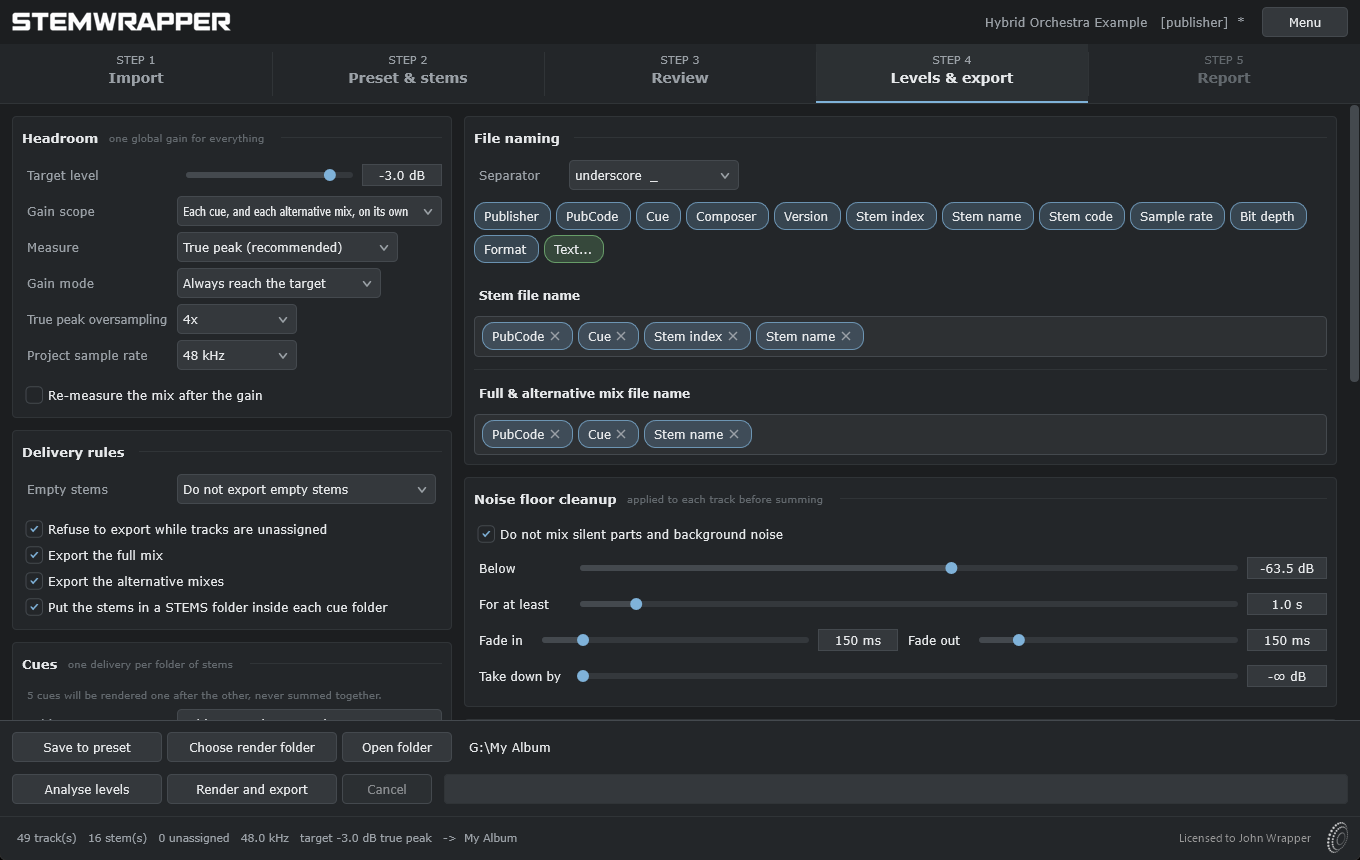Remove PubCode chip from Stem file name
Image resolution: width=1360 pixels, height=860 pixels.
(x=555, y=336)
